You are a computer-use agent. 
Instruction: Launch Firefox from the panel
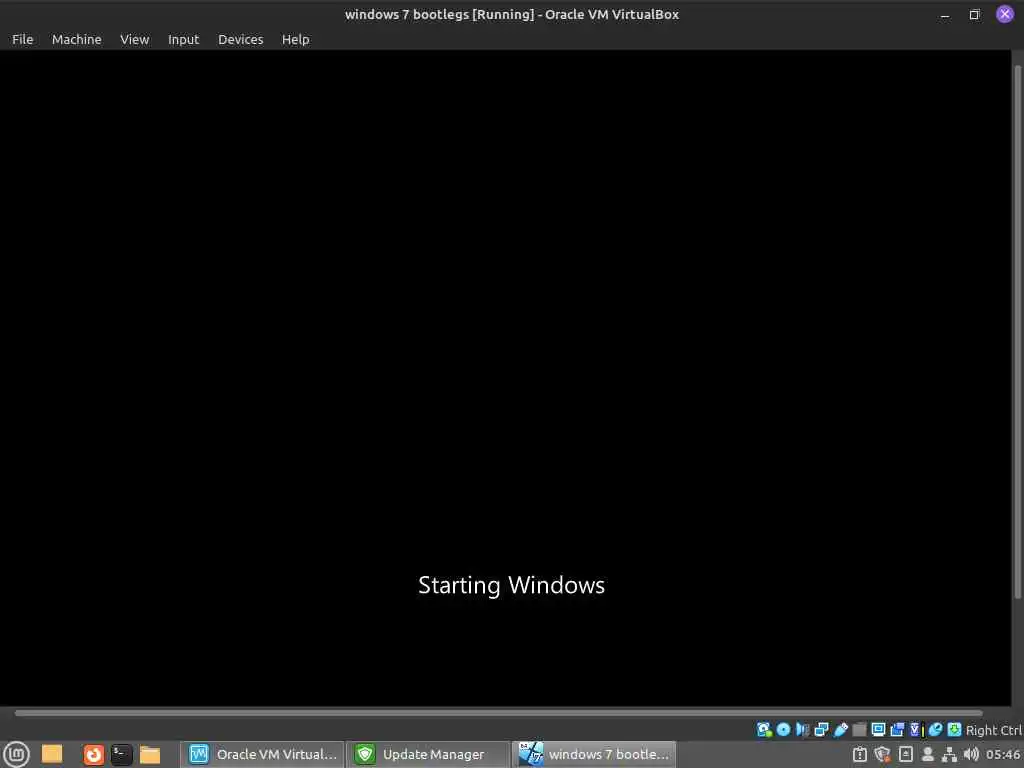coord(93,754)
